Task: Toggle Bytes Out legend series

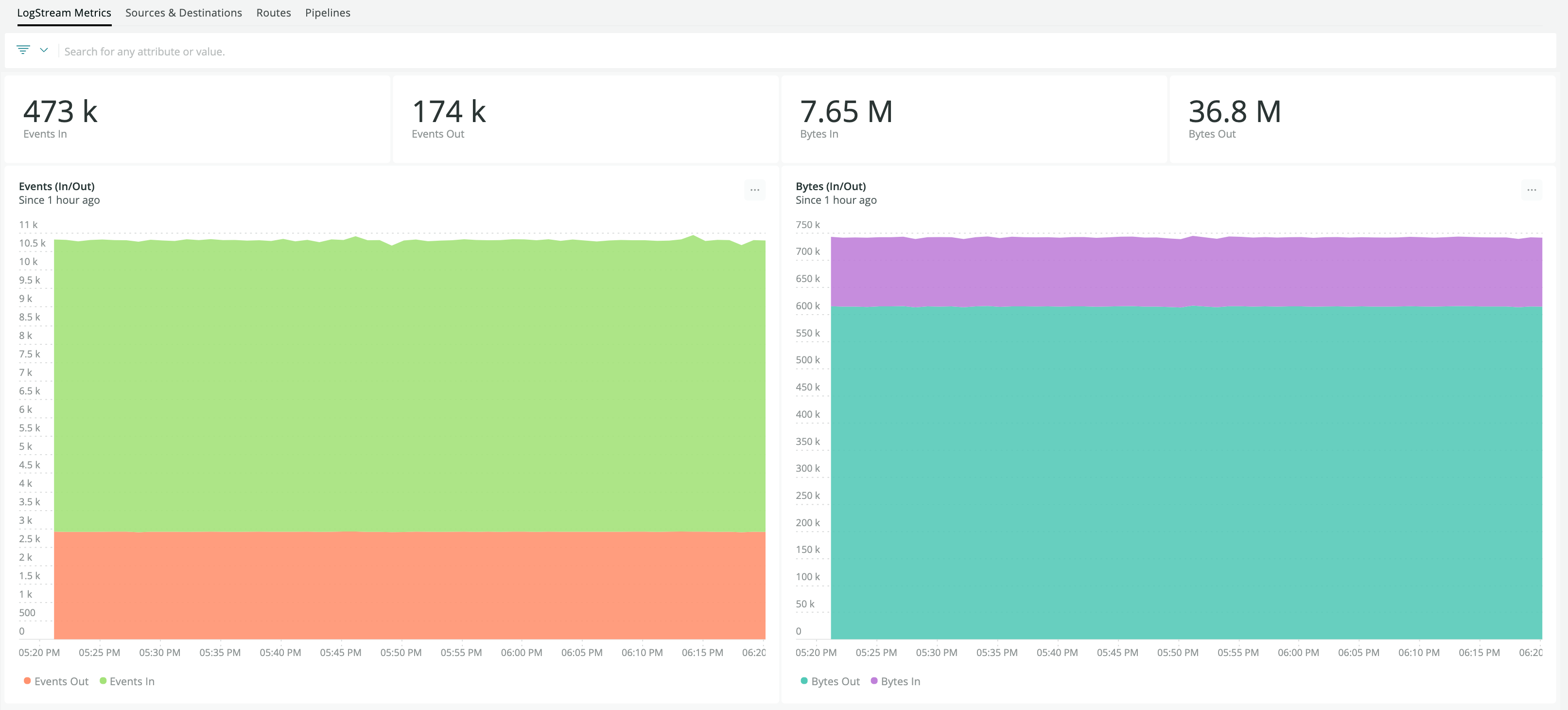Action: [x=830, y=681]
